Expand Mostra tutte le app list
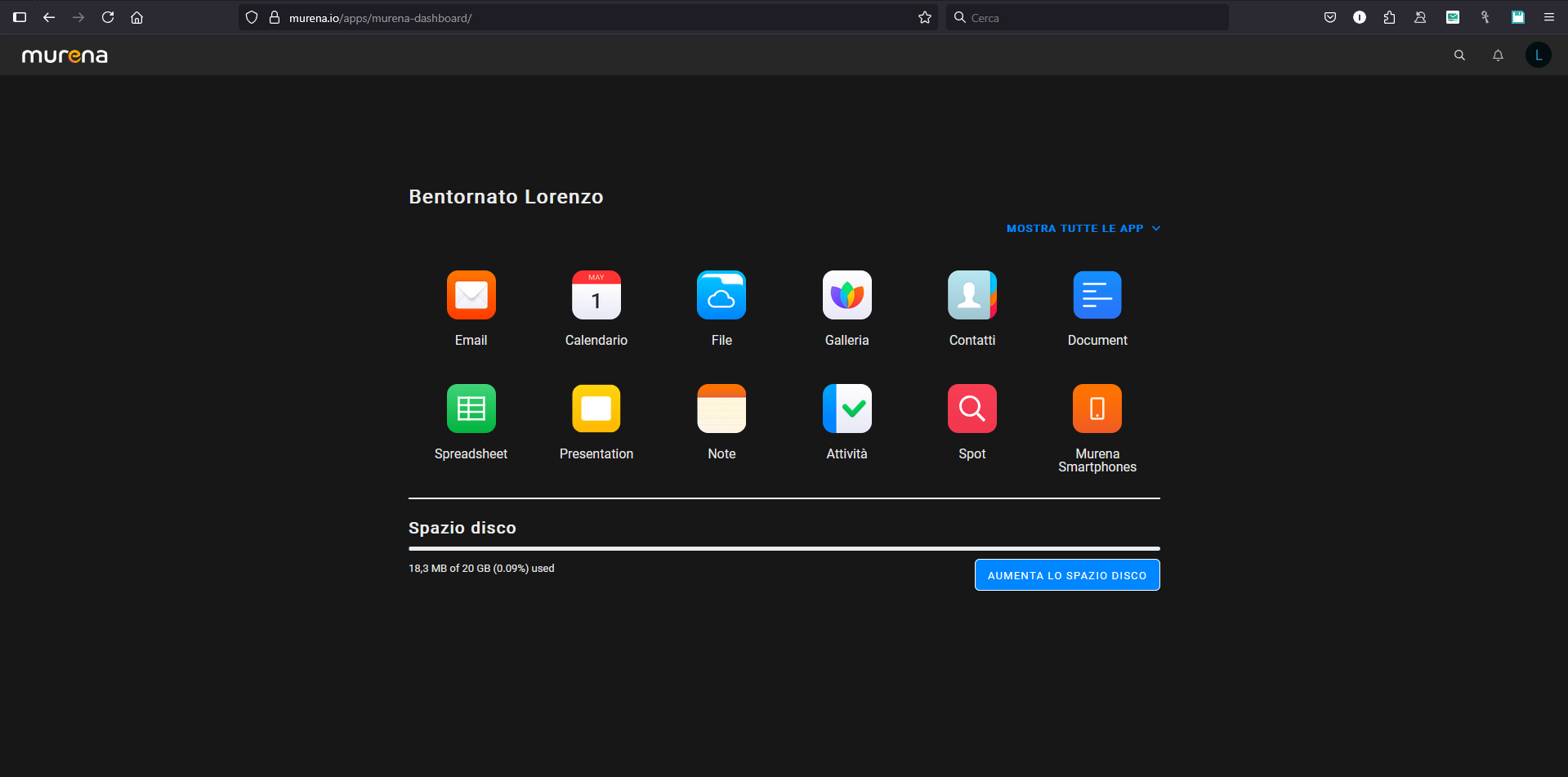Viewport: 1568px width, 777px height. click(1083, 229)
